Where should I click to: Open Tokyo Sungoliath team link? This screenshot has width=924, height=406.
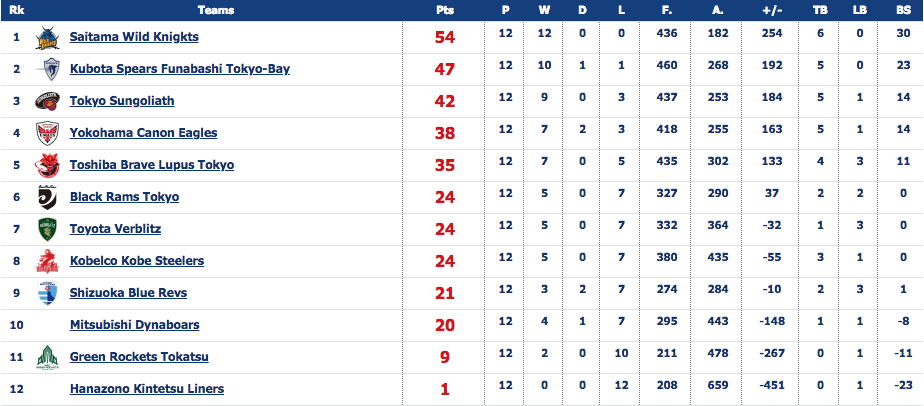point(122,101)
